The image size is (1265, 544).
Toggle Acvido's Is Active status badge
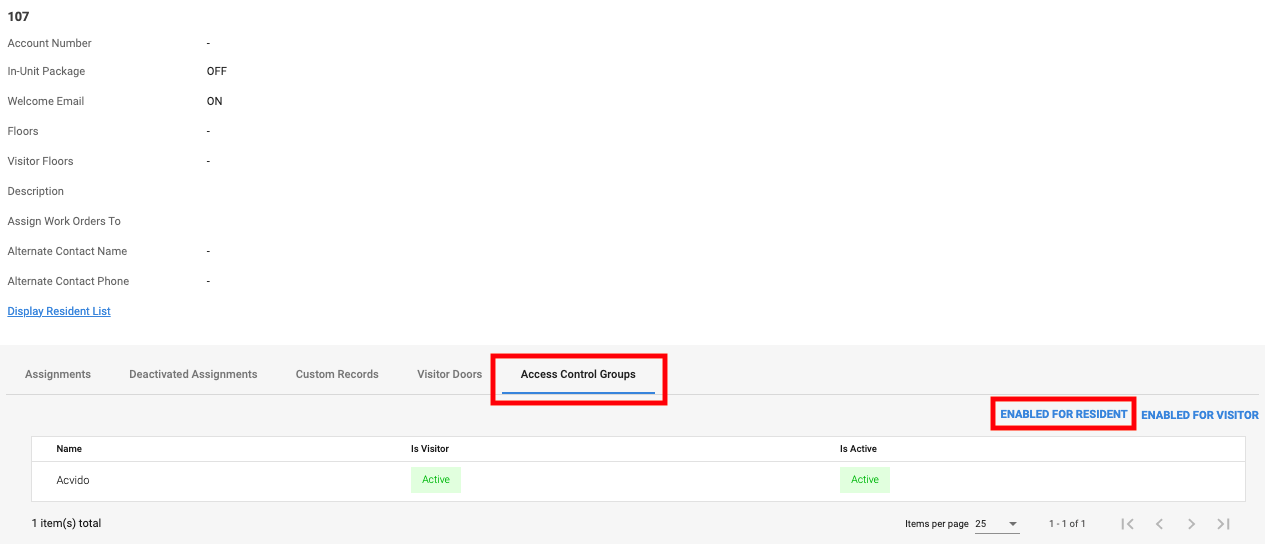pyautogui.click(x=864, y=480)
